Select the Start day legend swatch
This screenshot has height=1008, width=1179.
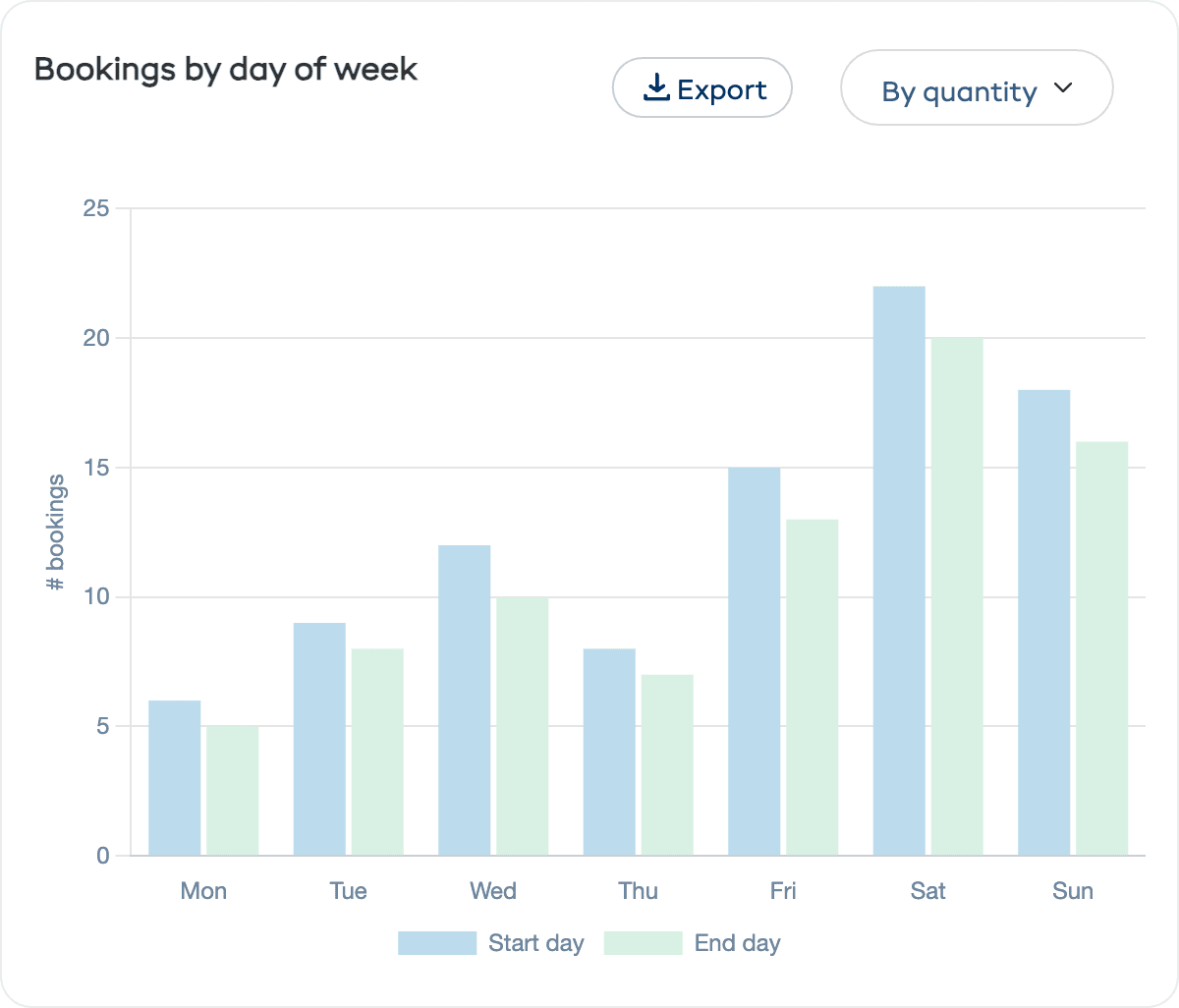tap(436, 942)
